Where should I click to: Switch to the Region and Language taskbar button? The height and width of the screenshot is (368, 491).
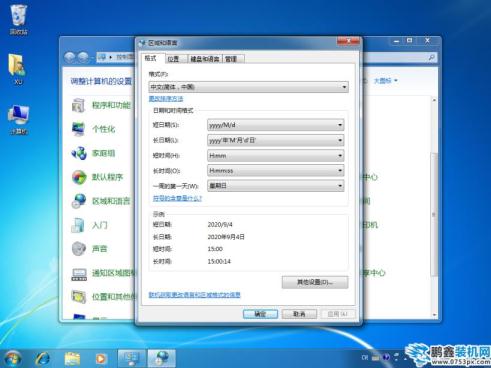pyautogui.click(x=161, y=359)
